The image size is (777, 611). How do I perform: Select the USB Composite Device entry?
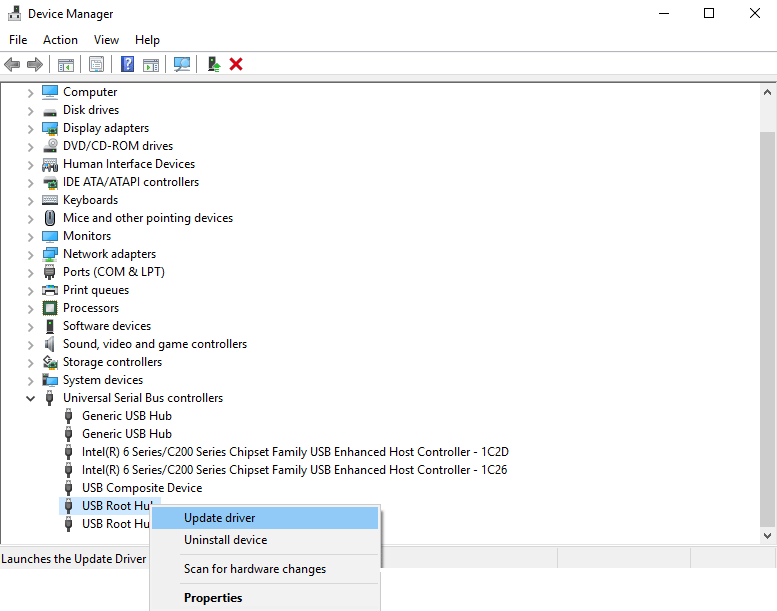point(142,488)
